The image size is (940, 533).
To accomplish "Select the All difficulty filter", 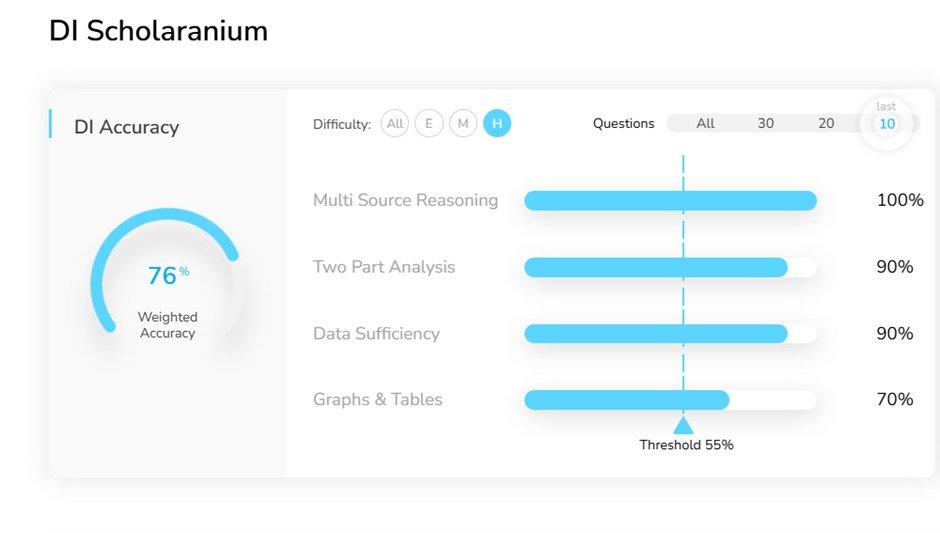I will [395, 124].
